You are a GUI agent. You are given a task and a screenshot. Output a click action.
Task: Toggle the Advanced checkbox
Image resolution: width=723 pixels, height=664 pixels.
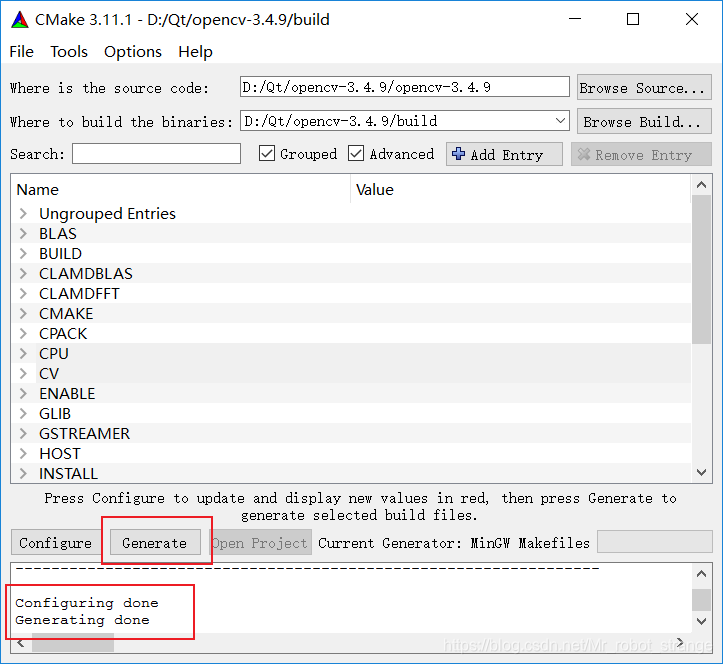click(356, 154)
